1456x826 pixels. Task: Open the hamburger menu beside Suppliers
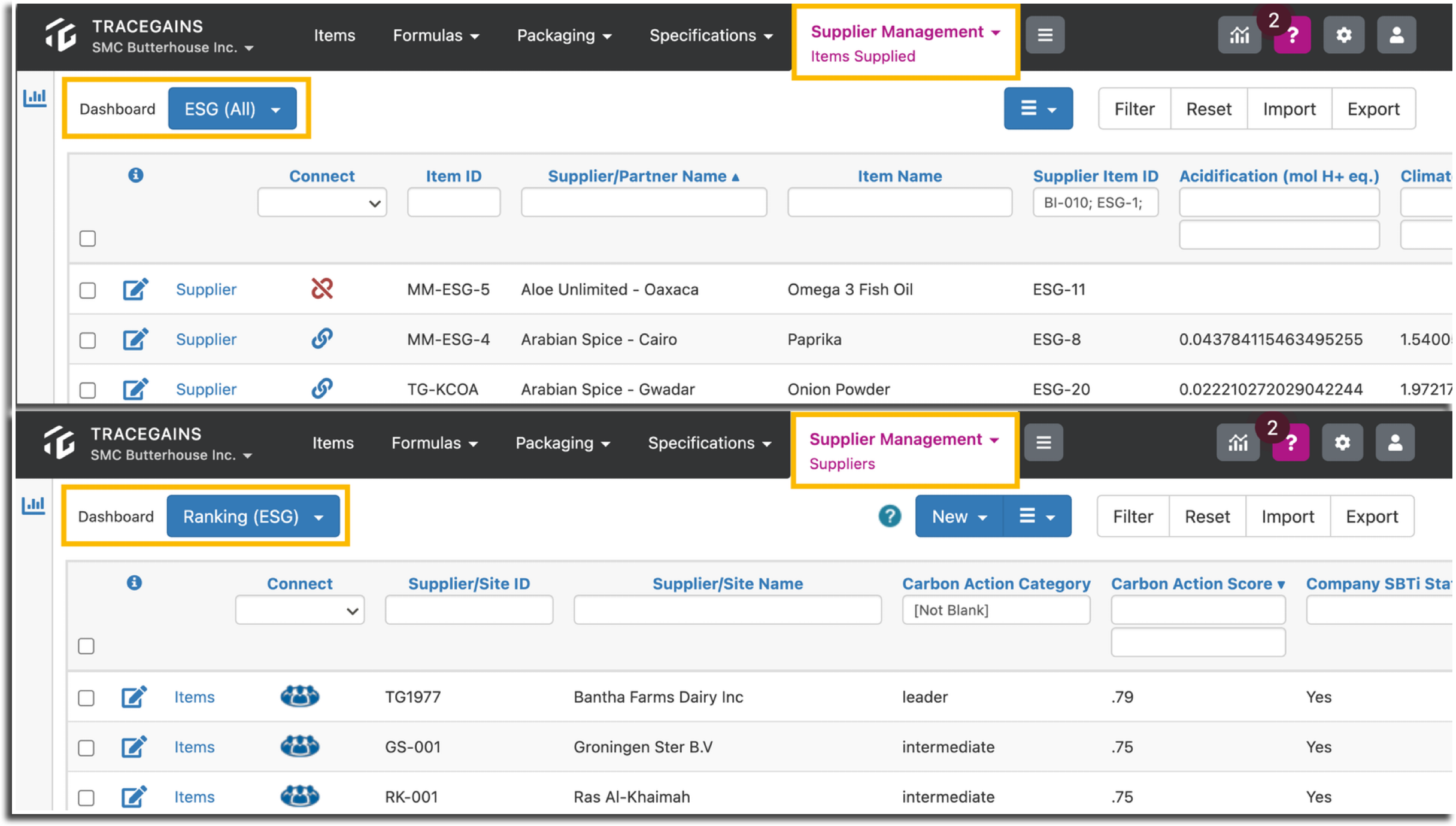pos(1044,443)
